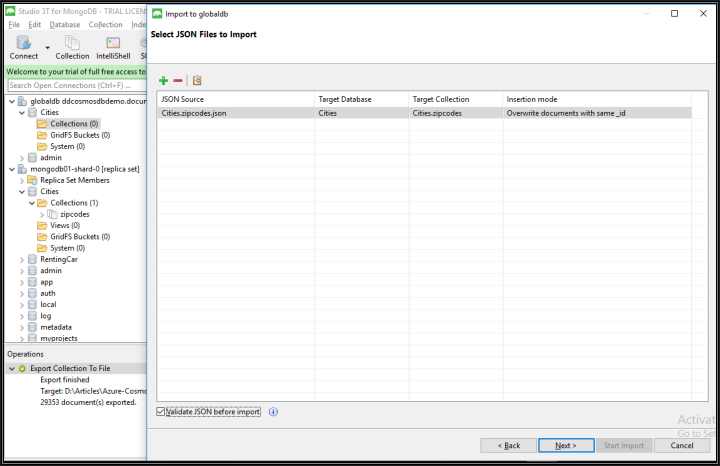Click the Back button
The image size is (720, 466).
point(508,445)
